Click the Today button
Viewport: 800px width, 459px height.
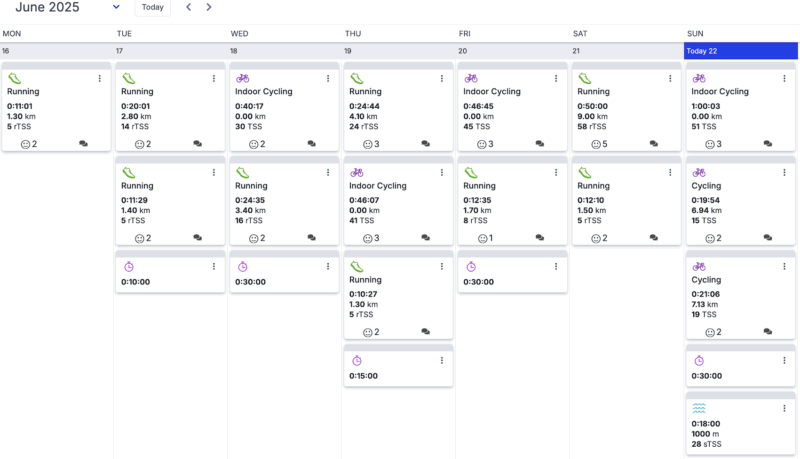pyautogui.click(x=152, y=7)
